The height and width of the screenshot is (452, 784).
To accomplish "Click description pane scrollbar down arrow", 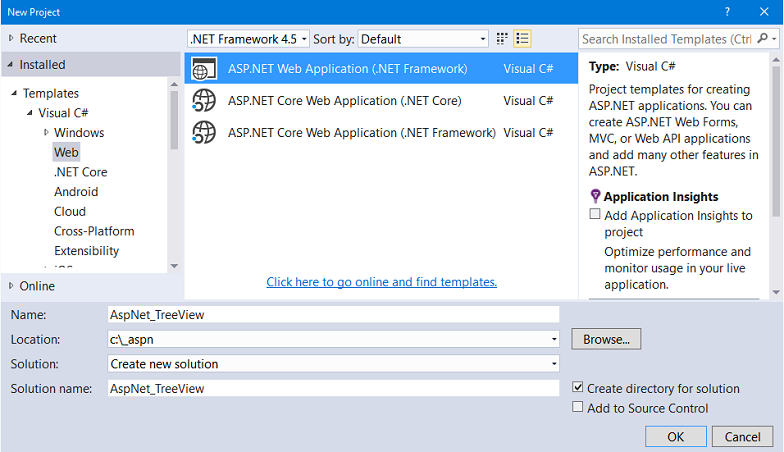I will tap(776, 292).
